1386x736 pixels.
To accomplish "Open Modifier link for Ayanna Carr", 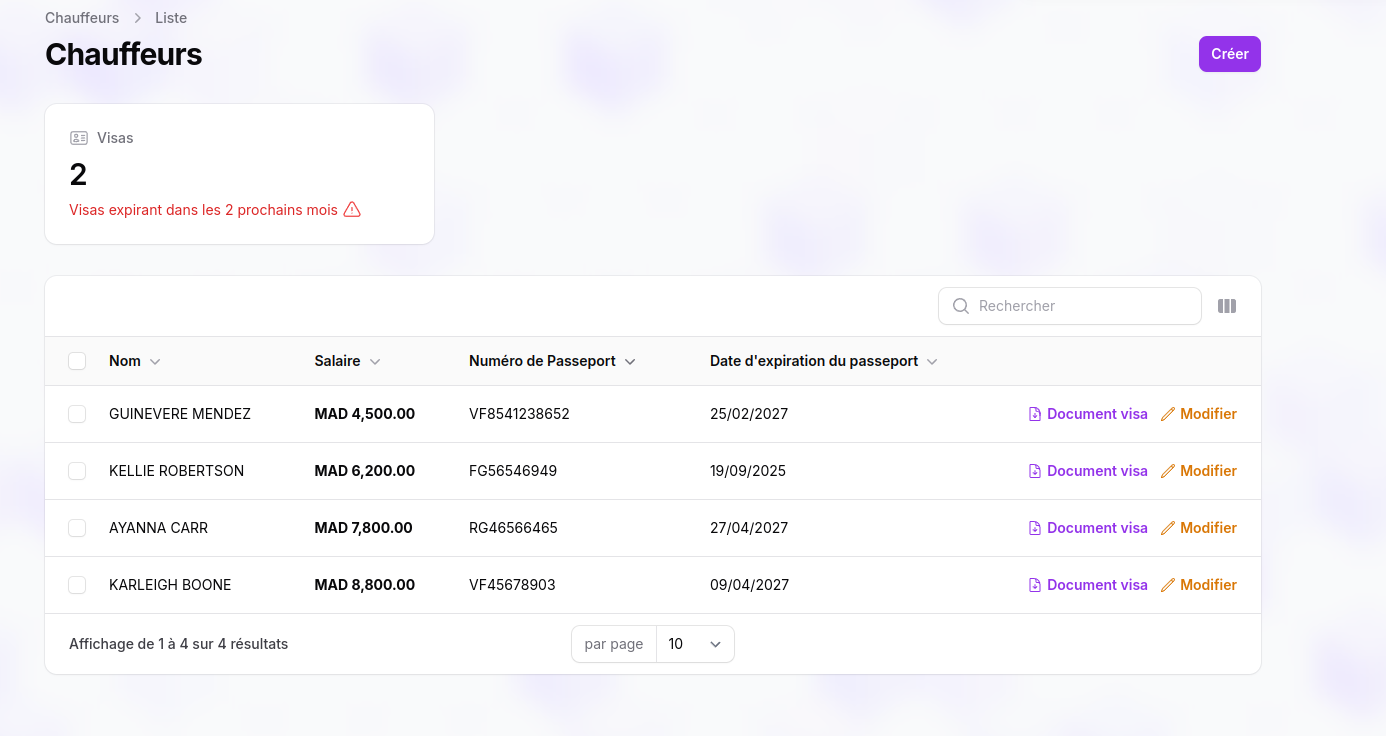I will coord(1207,528).
